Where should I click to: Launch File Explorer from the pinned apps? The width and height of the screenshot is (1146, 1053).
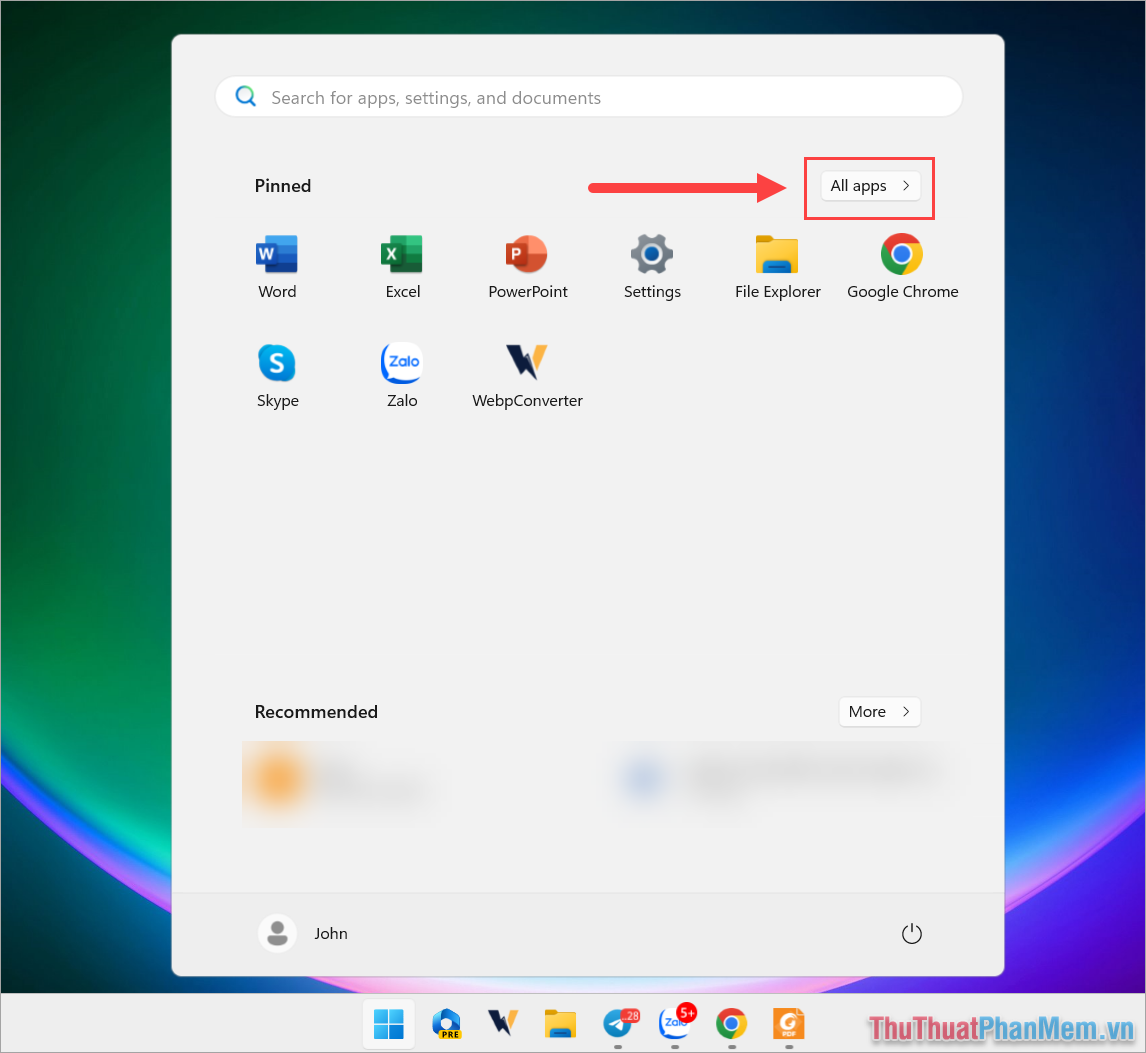[777, 265]
